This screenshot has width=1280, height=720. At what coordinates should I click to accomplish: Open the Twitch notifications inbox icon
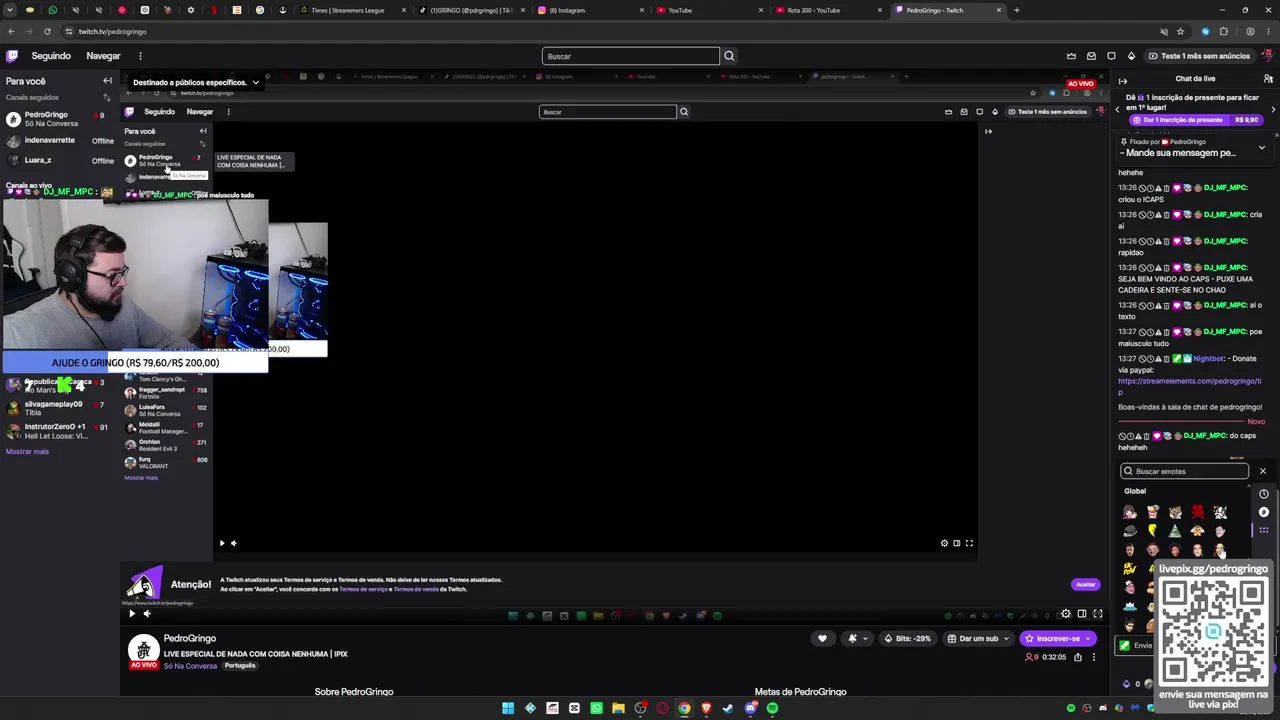pos(1091,56)
